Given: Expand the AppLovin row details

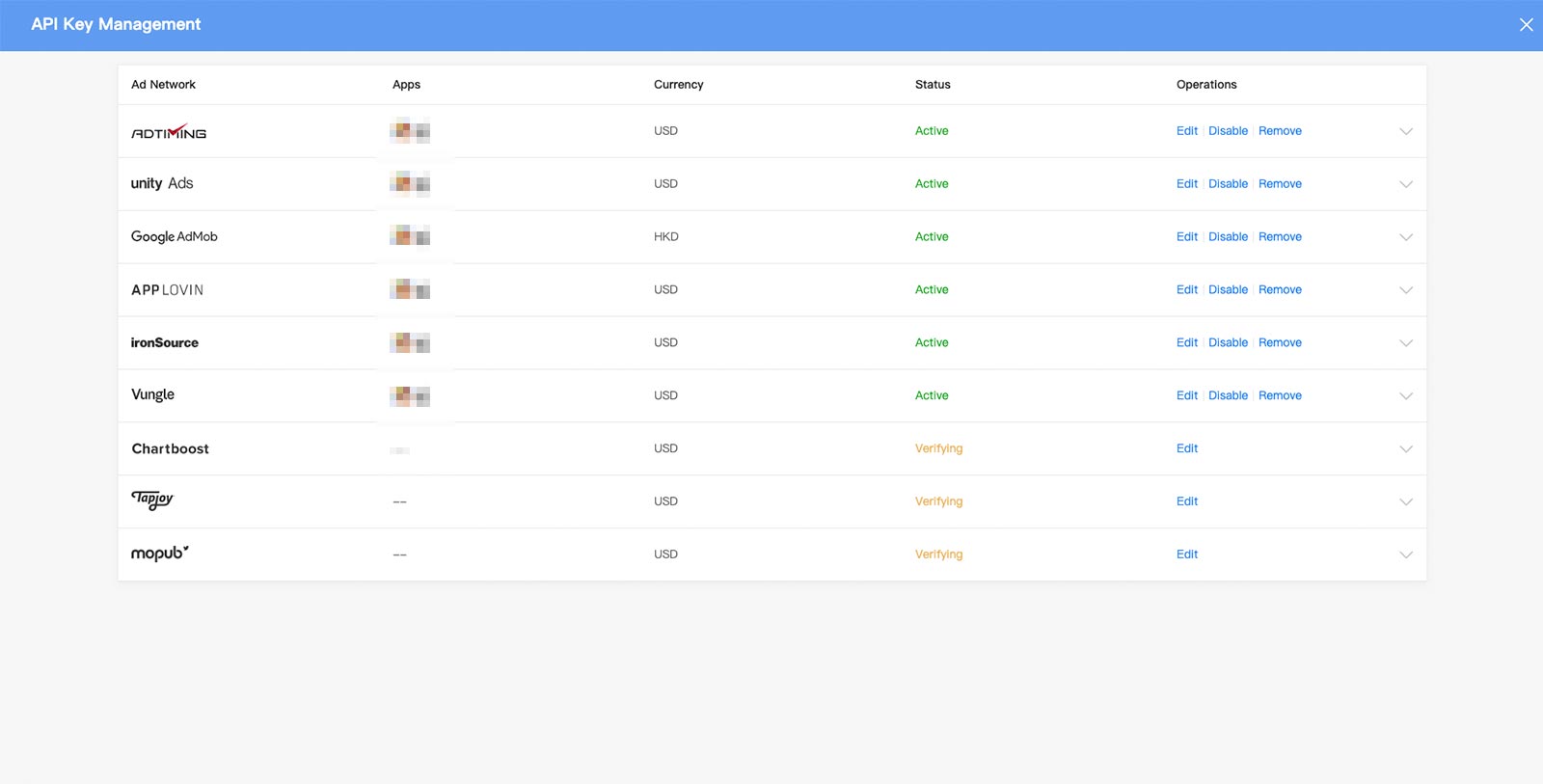Looking at the screenshot, I should 1406,290.
